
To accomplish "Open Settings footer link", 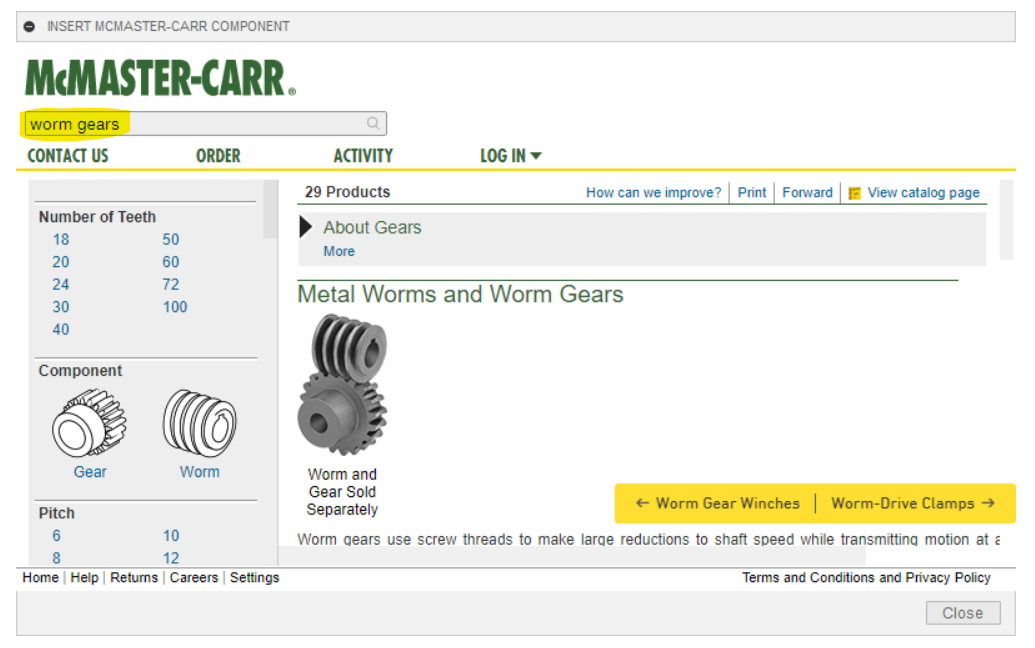I will point(255,577).
